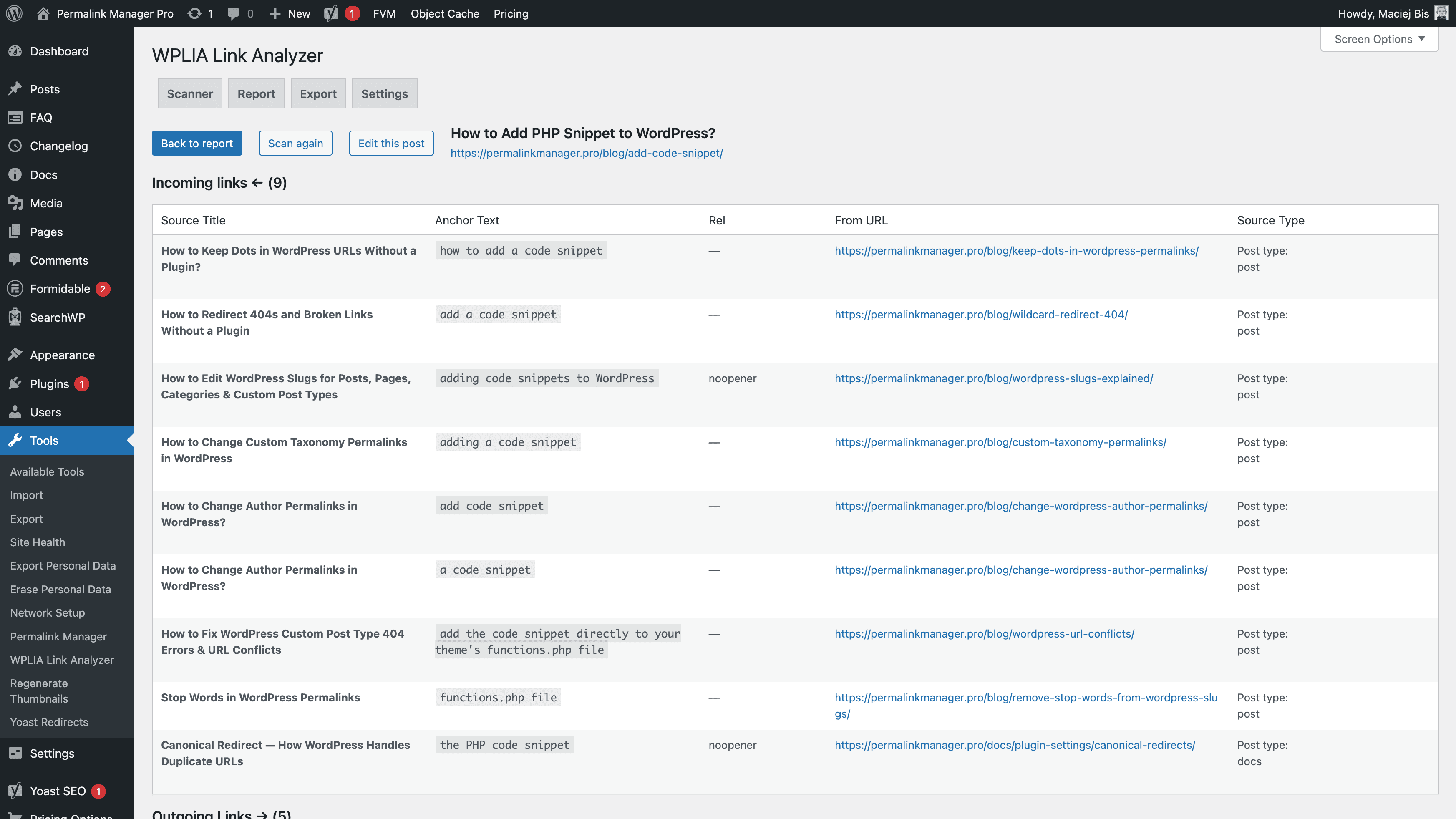
Task: Open WPLIA Link Analyzer submenu item
Action: [x=62, y=660]
